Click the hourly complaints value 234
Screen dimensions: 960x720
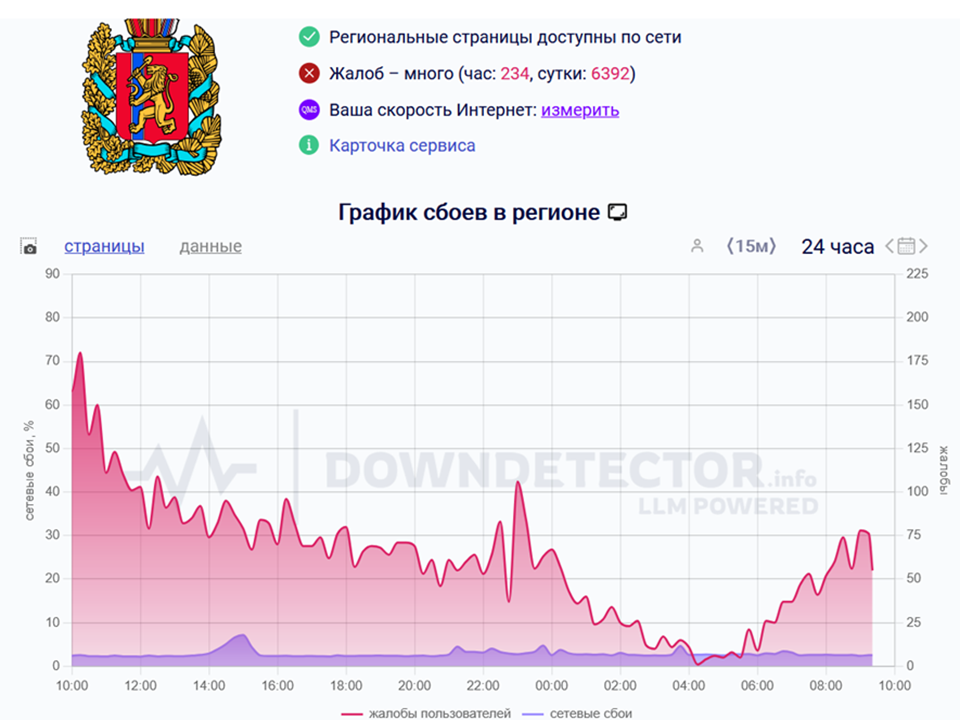coord(515,74)
